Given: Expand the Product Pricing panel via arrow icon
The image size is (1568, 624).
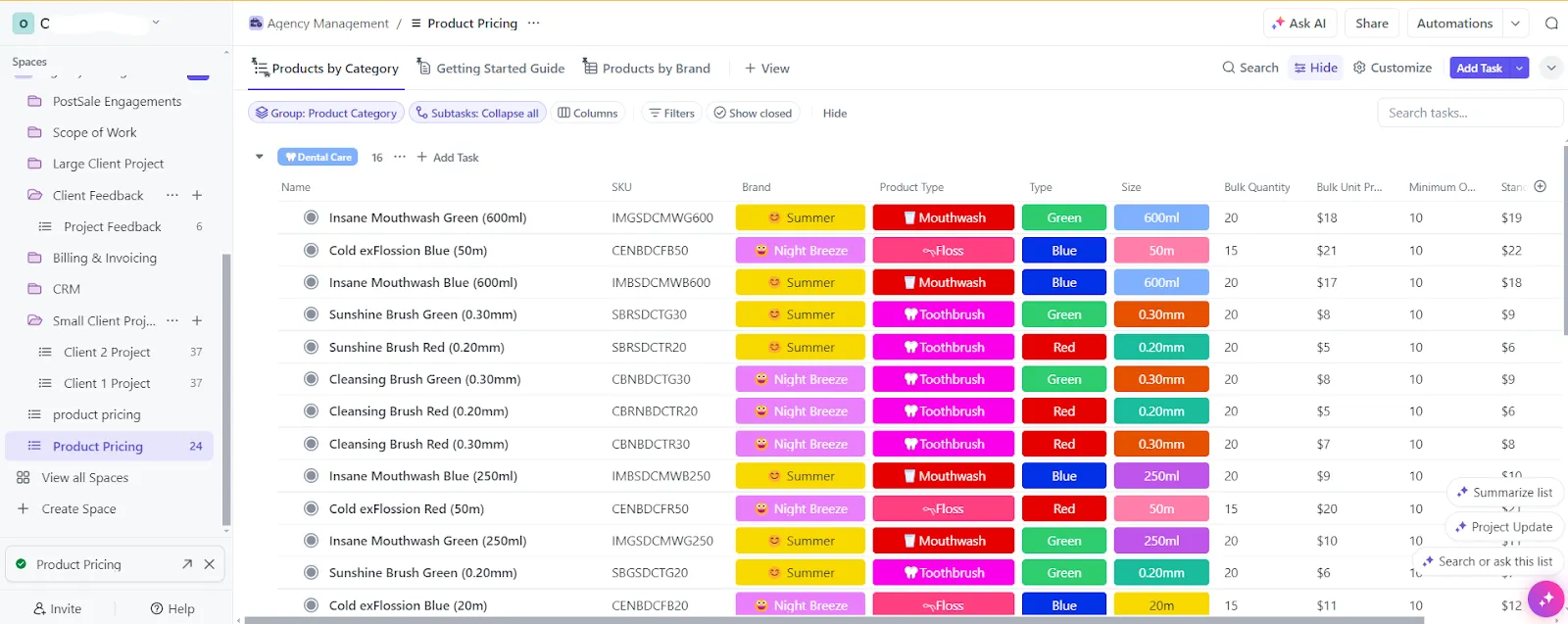Looking at the screenshot, I should tap(187, 564).
